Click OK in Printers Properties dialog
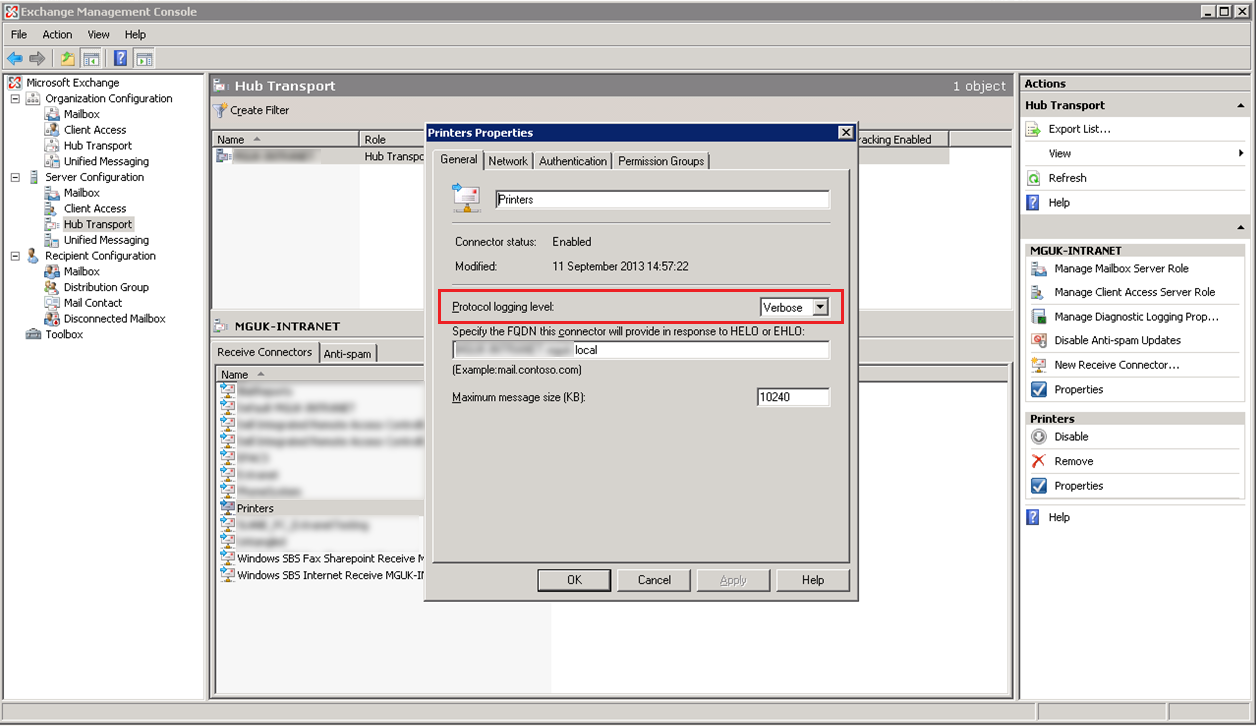This screenshot has width=1256, height=726. [x=574, y=580]
